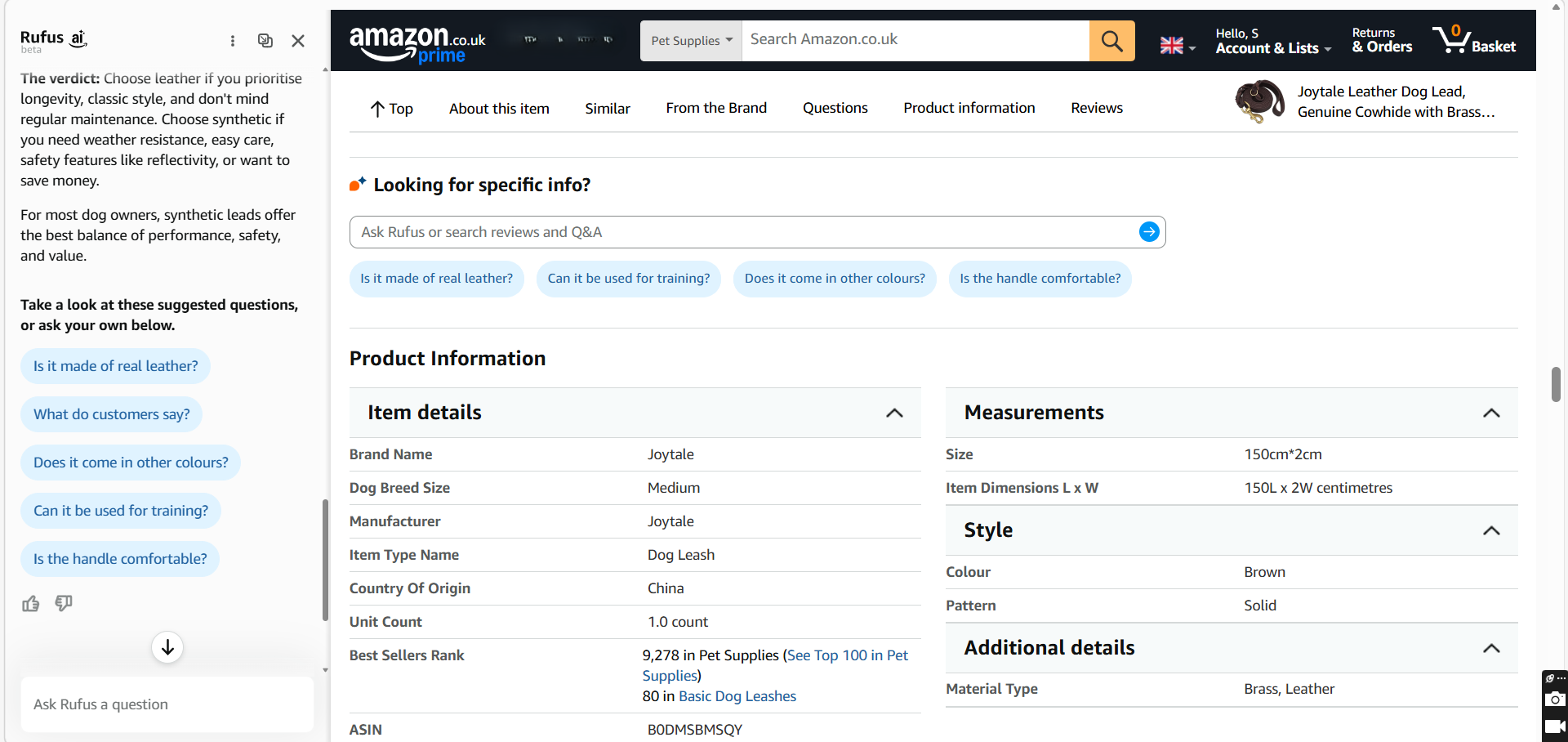This screenshot has height=742, width=1568.
Task: Open the Questions tab
Action: pyautogui.click(x=835, y=107)
